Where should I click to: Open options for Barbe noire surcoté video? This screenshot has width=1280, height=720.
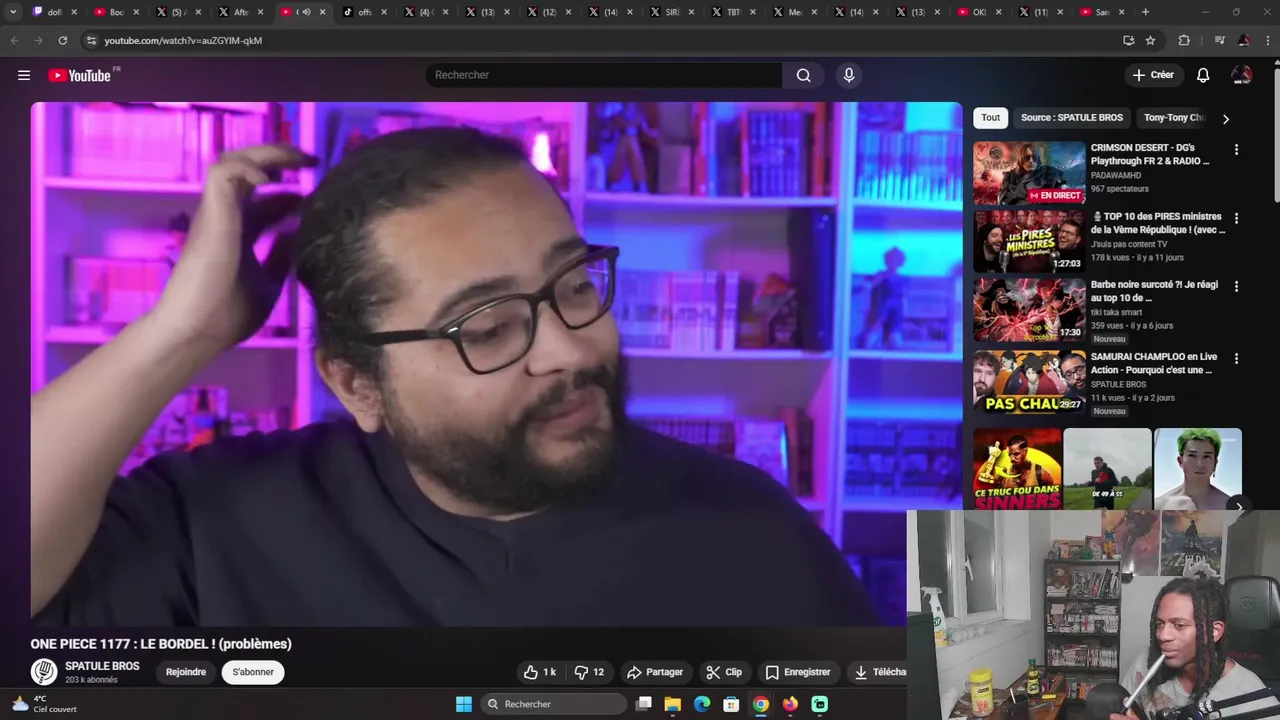click(x=1236, y=286)
